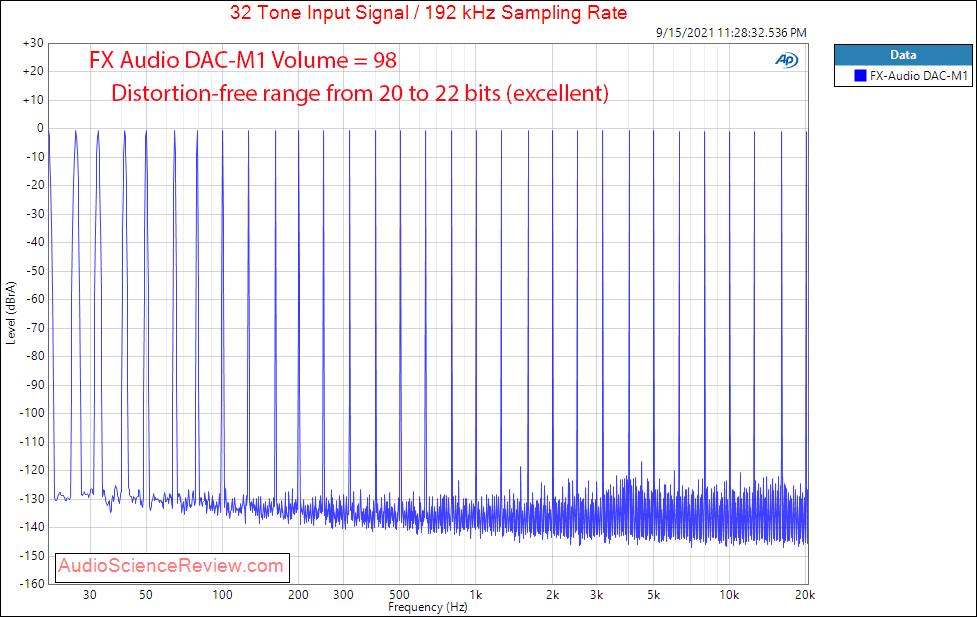Click the 'FX Audio DAC-M1 Volume = 98' annotation

(243, 60)
